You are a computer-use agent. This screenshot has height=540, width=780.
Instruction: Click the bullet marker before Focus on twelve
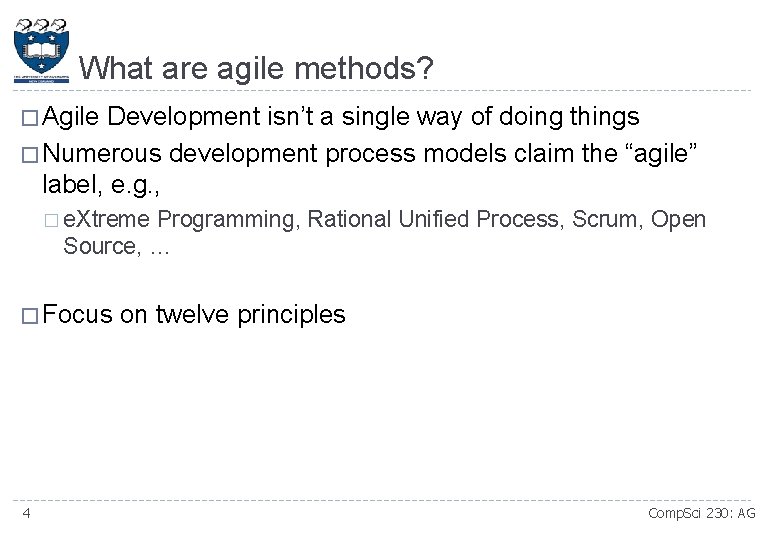click(x=30, y=316)
